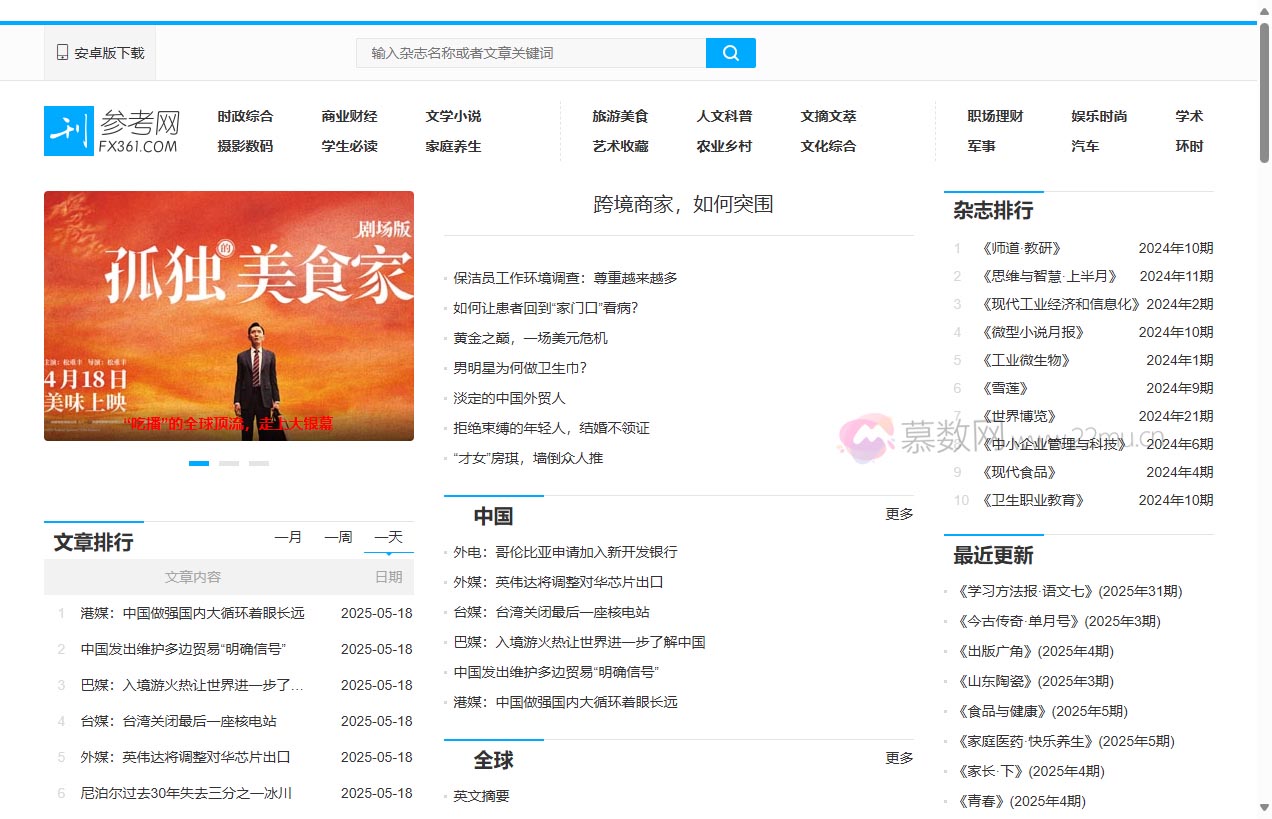Click 更多 next to the 中国 section
This screenshot has width=1272, height=819.
coord(898,513)
